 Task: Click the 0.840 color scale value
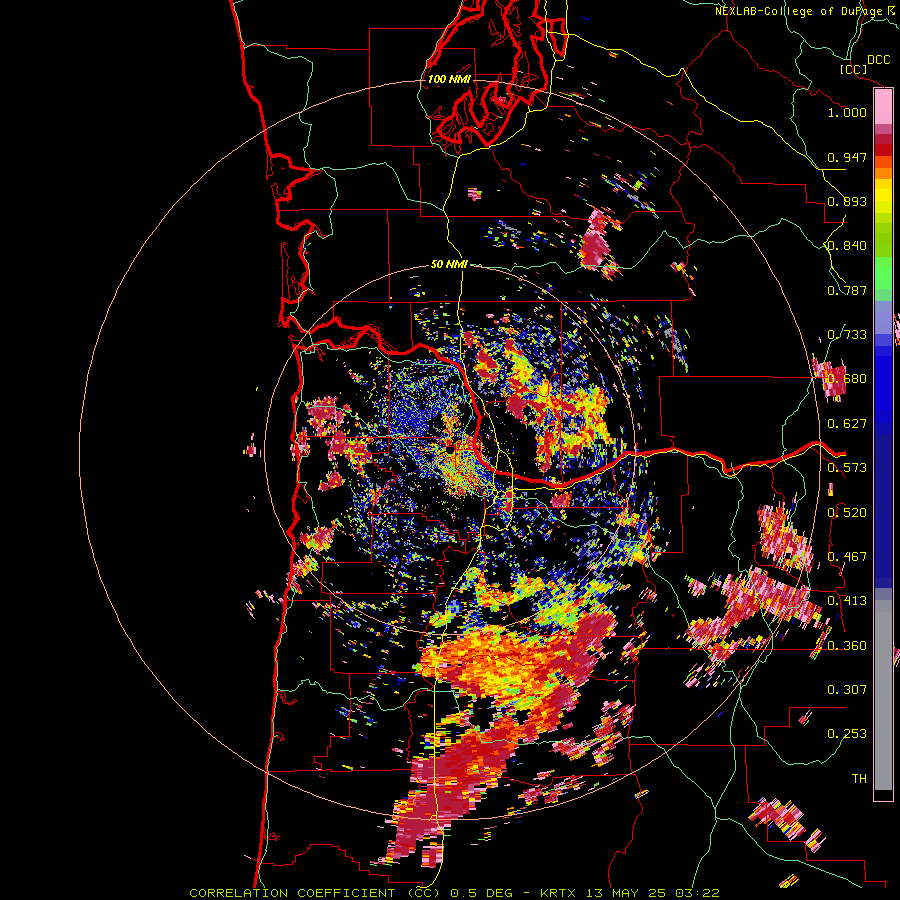point(847,246)
